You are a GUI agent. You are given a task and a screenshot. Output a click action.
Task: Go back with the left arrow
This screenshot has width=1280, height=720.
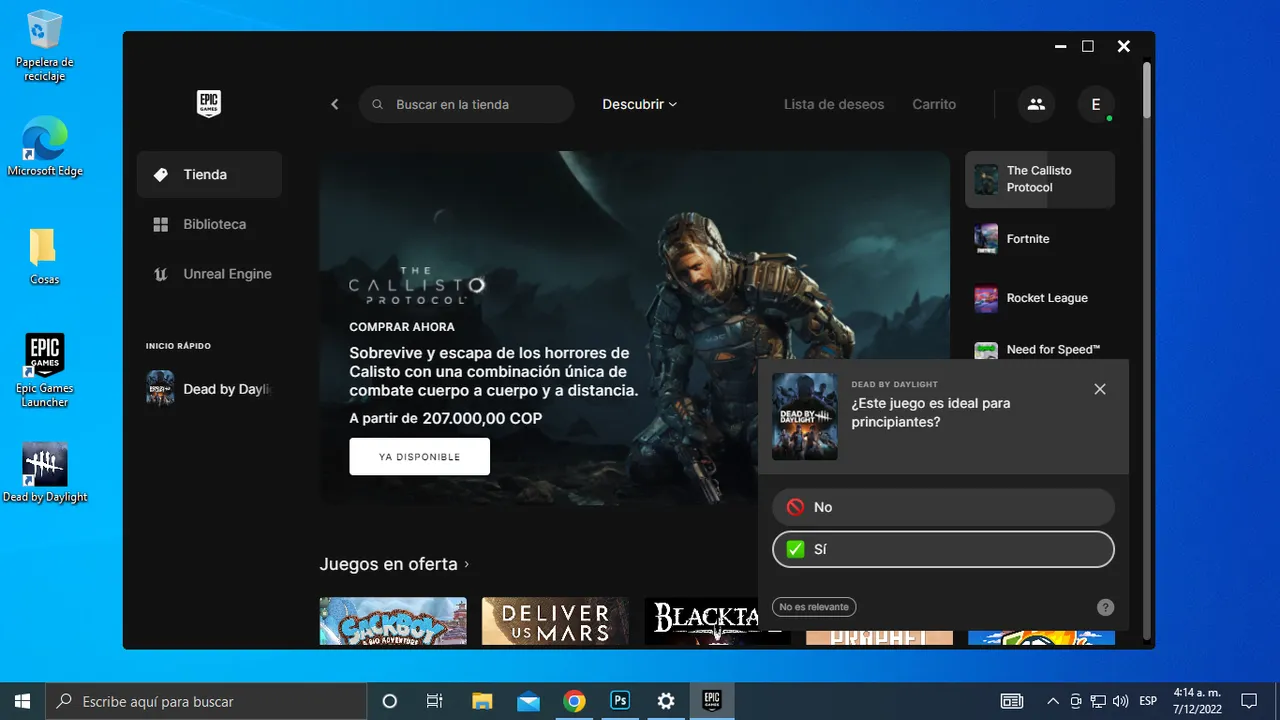(x=335, y=104)
